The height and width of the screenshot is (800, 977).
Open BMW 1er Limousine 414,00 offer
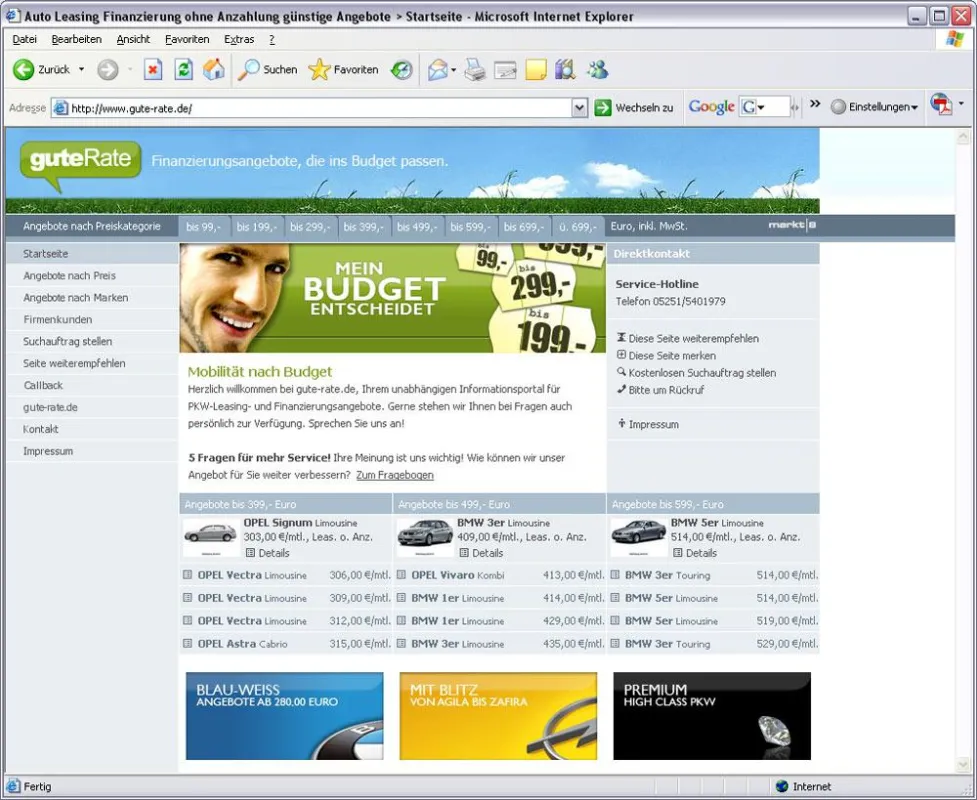(x=502, y=598)
